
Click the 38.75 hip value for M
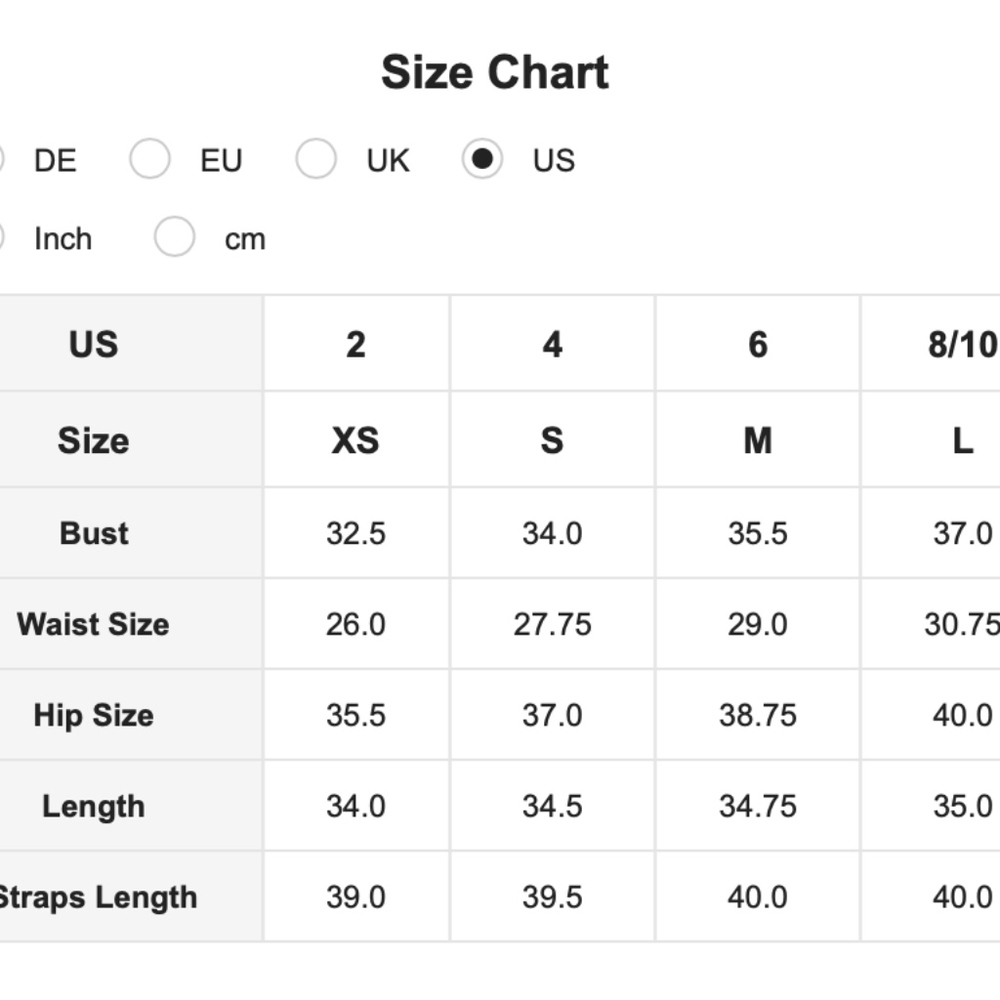(x=757, y=715)
